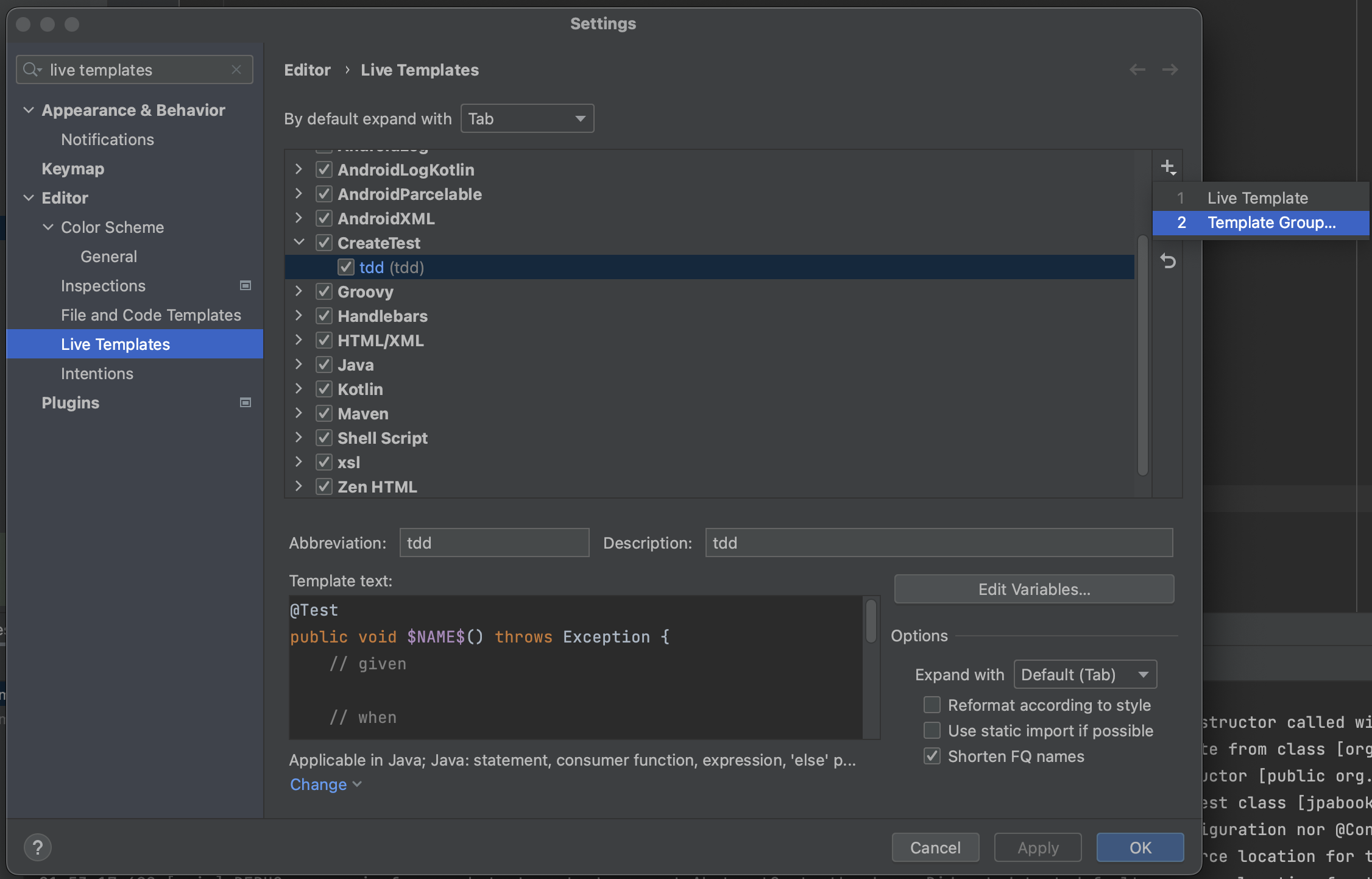Click the back navigation arrow
Screen dimensions: 1372x879
coord(1137,70)
